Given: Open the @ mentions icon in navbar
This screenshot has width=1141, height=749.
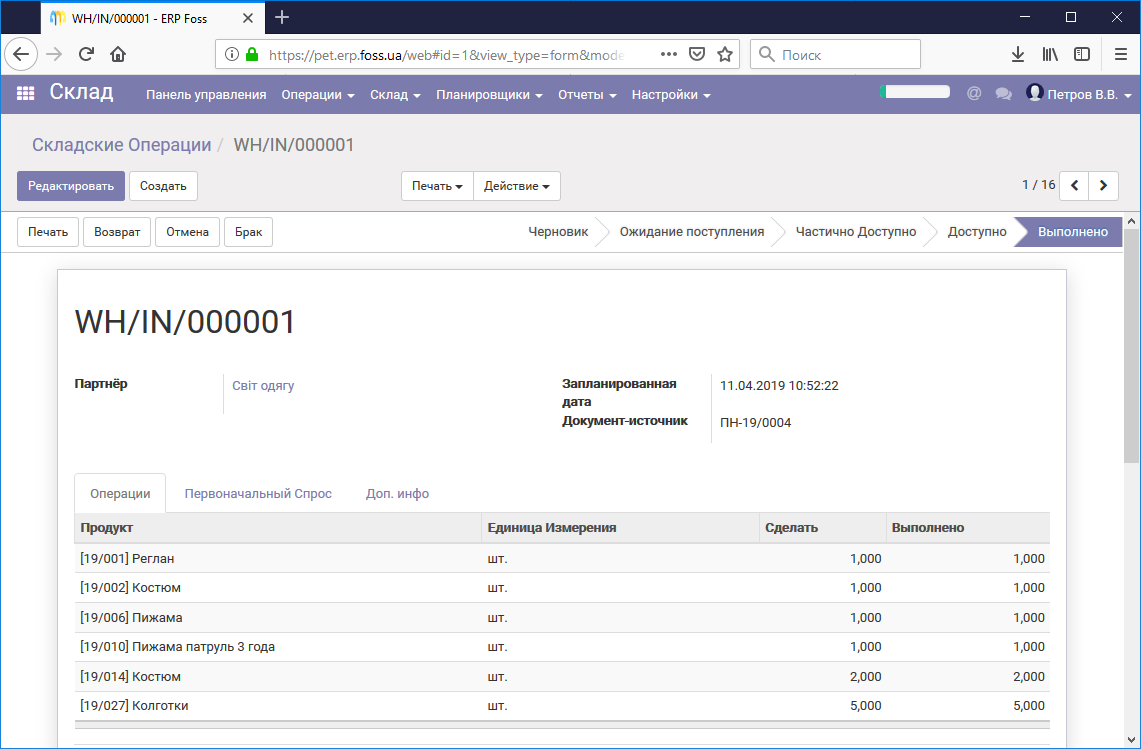Looking at the screenshot, I should pyautogui.click(x=974, y=94).
